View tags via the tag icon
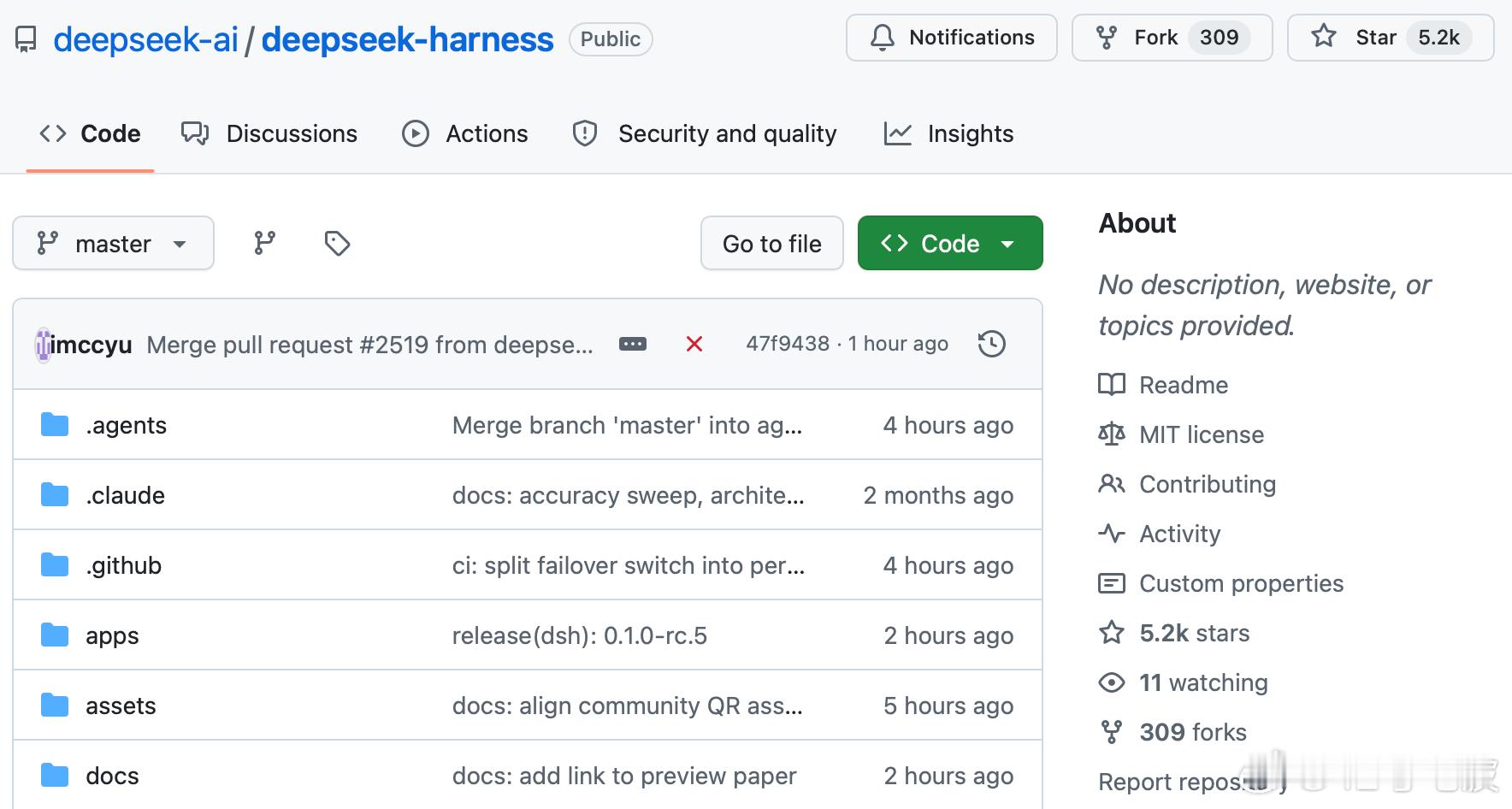This screenshot has height=809, width=1512. pos(337,244)
